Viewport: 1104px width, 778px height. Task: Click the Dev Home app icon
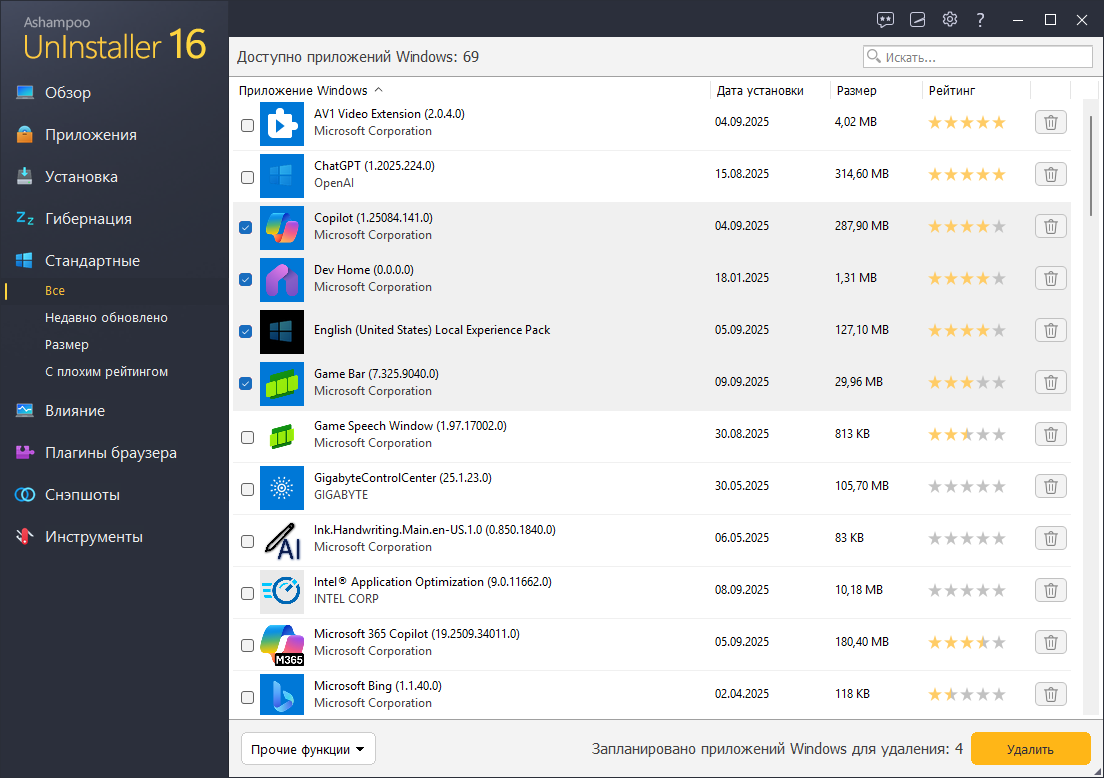282,280
